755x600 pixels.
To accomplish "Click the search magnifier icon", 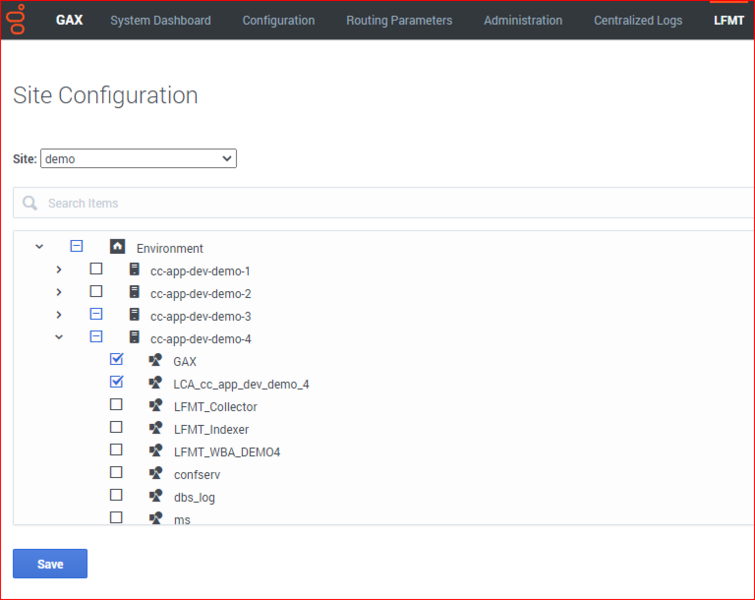I will click(x=30, y=203).
